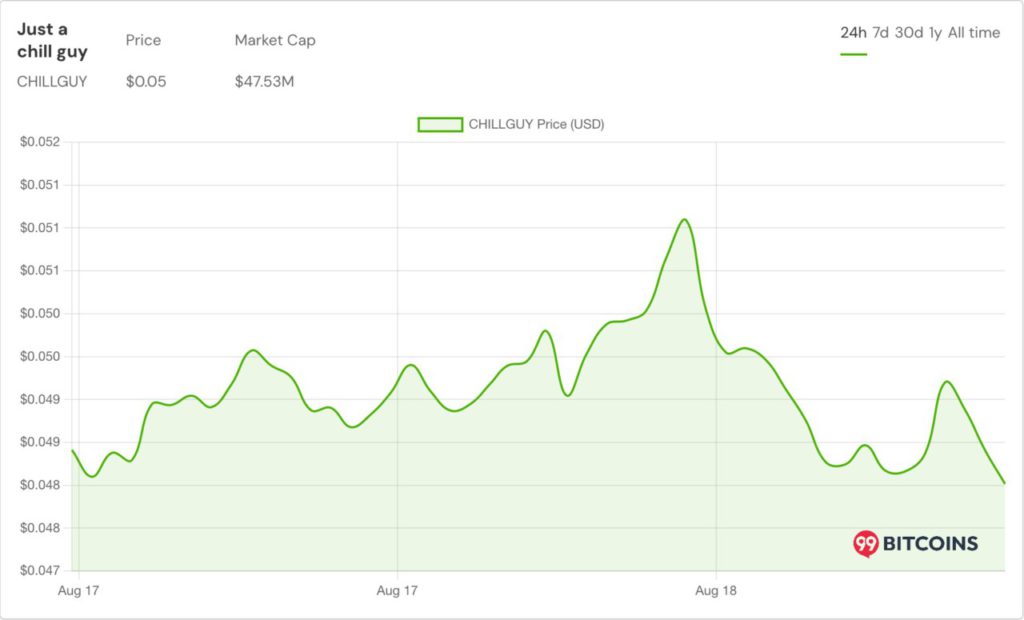
Task: Open the BITCOINS watermark text link
Action: (x=930, y=544)
